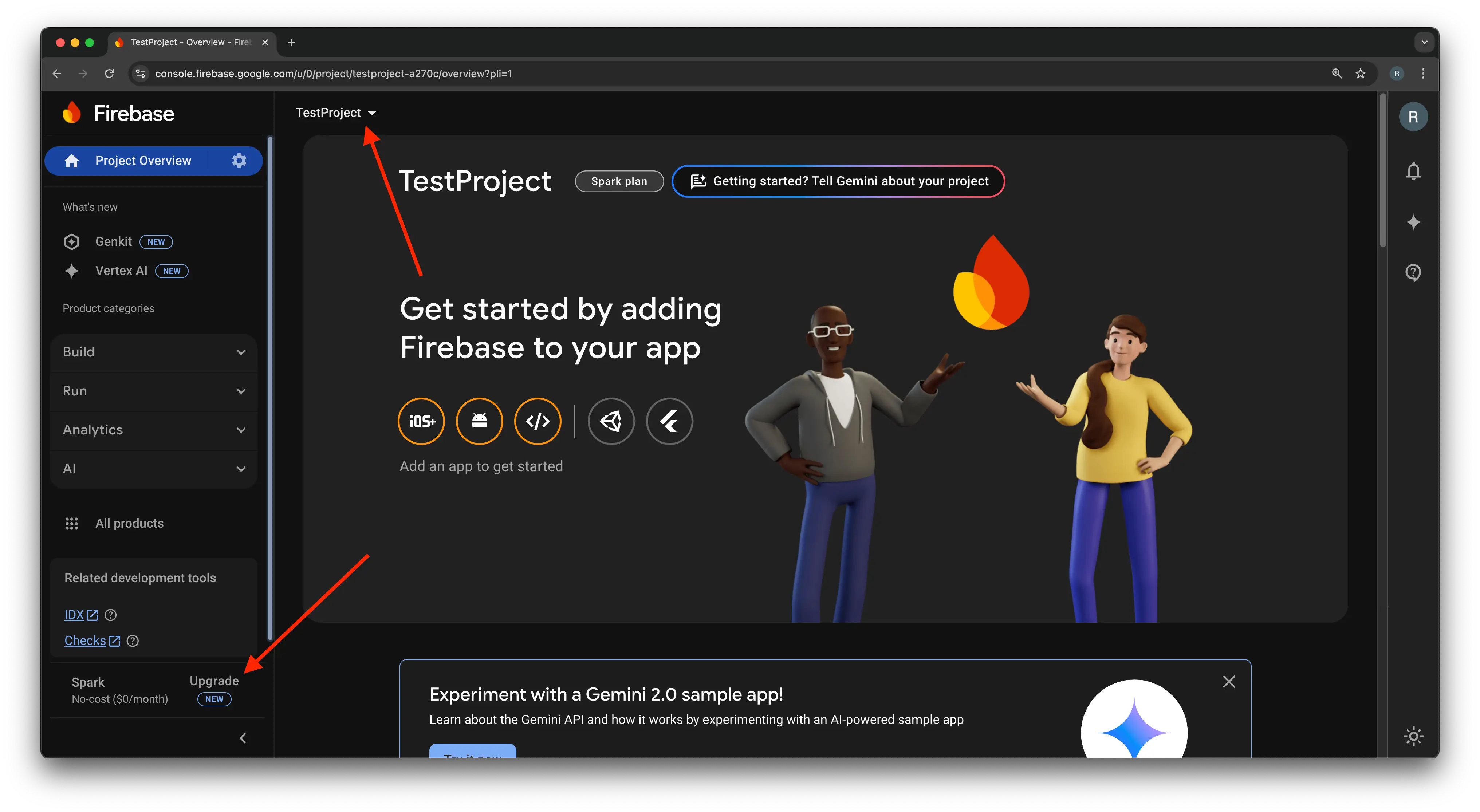
Task: Click Upgrade plan link
Action: (214, 681)
